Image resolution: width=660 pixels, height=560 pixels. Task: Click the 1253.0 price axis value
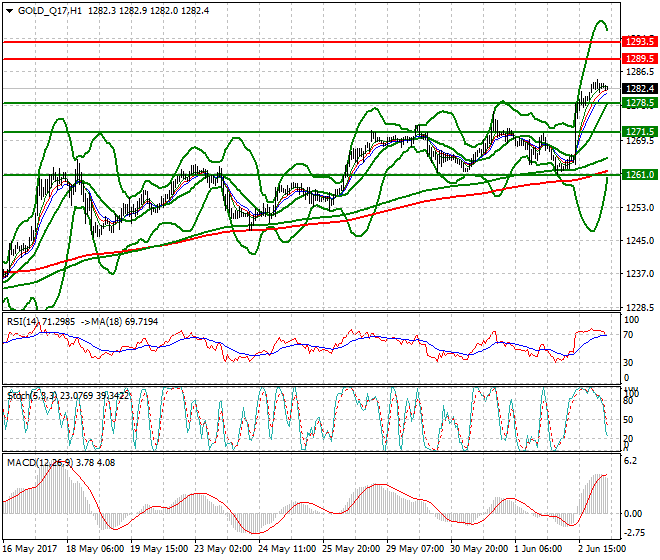point(640,208)
